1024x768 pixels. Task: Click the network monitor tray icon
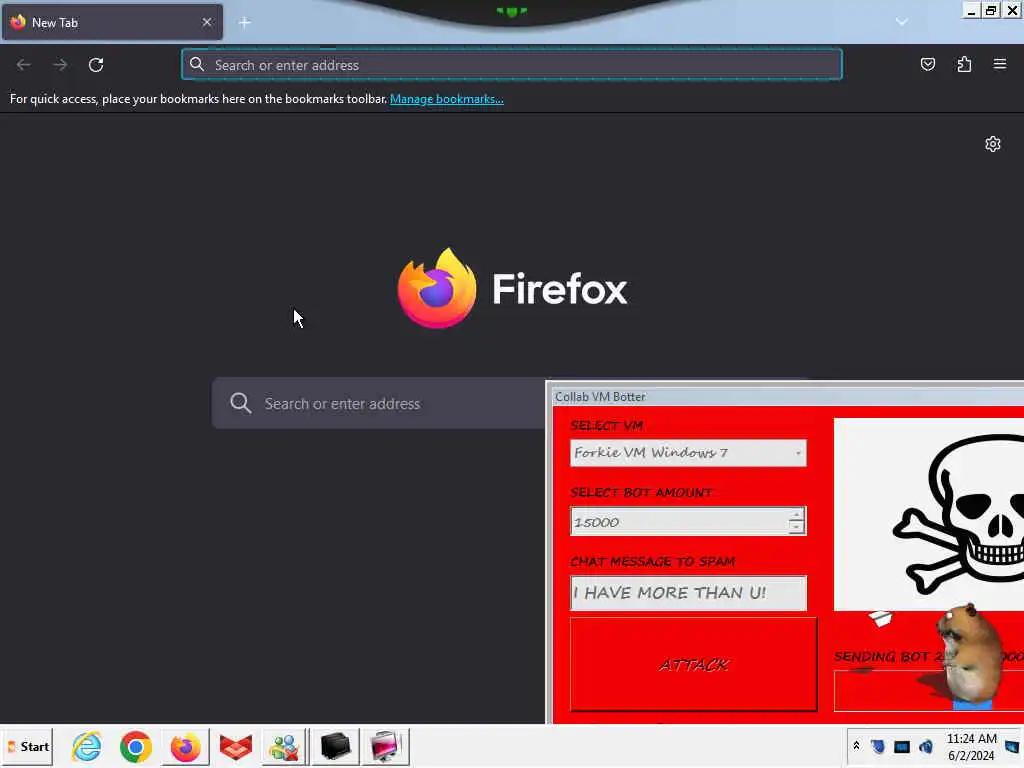coord(902,746)
